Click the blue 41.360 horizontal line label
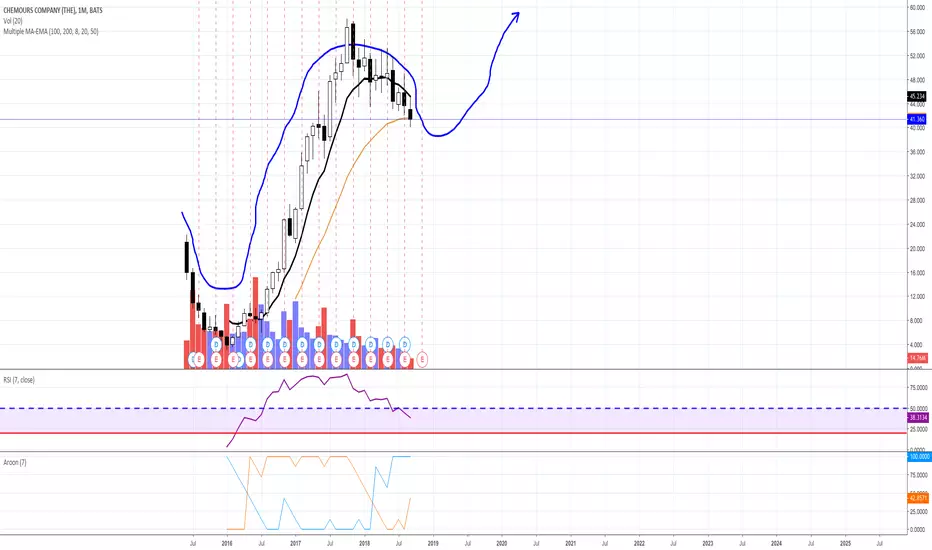This screenshot has height=550, width=932. tap(917, 120)
